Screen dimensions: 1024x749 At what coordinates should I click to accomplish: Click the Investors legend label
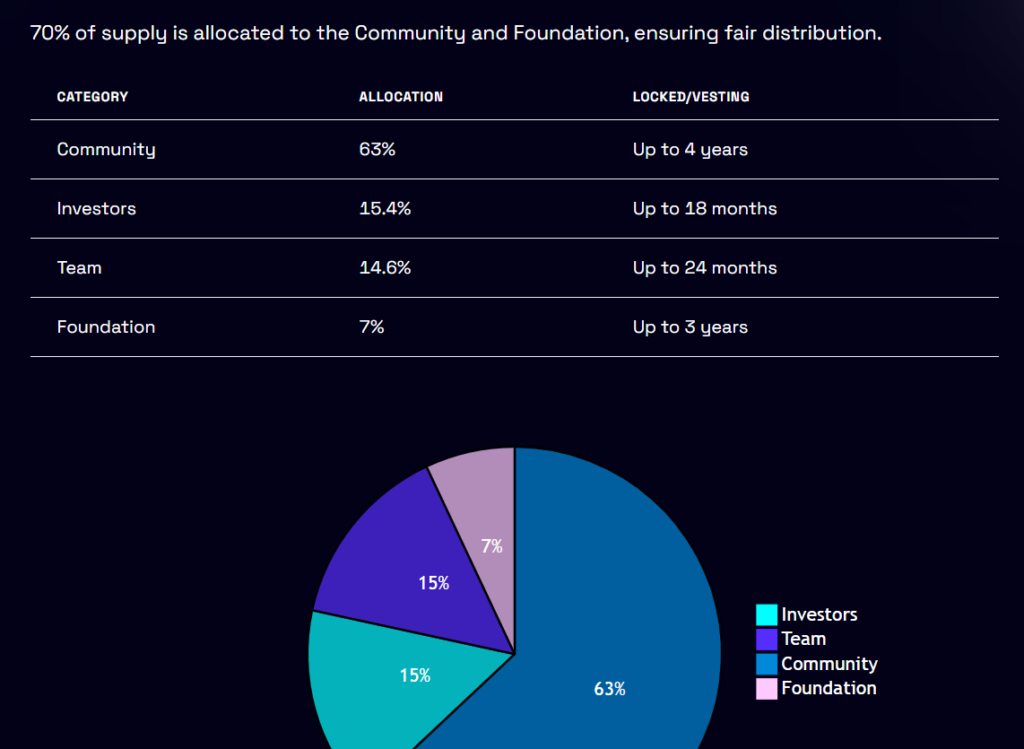coord(819,615)
